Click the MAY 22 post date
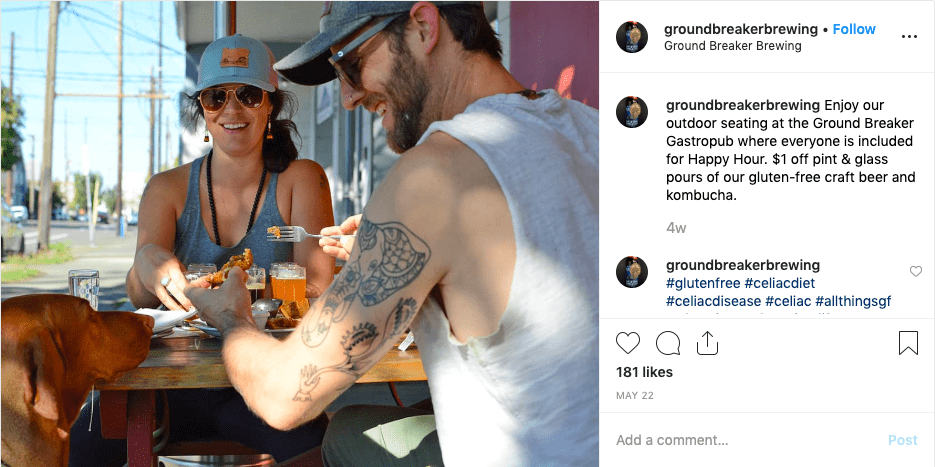The image size is (935, 467). tap(635, 395)
